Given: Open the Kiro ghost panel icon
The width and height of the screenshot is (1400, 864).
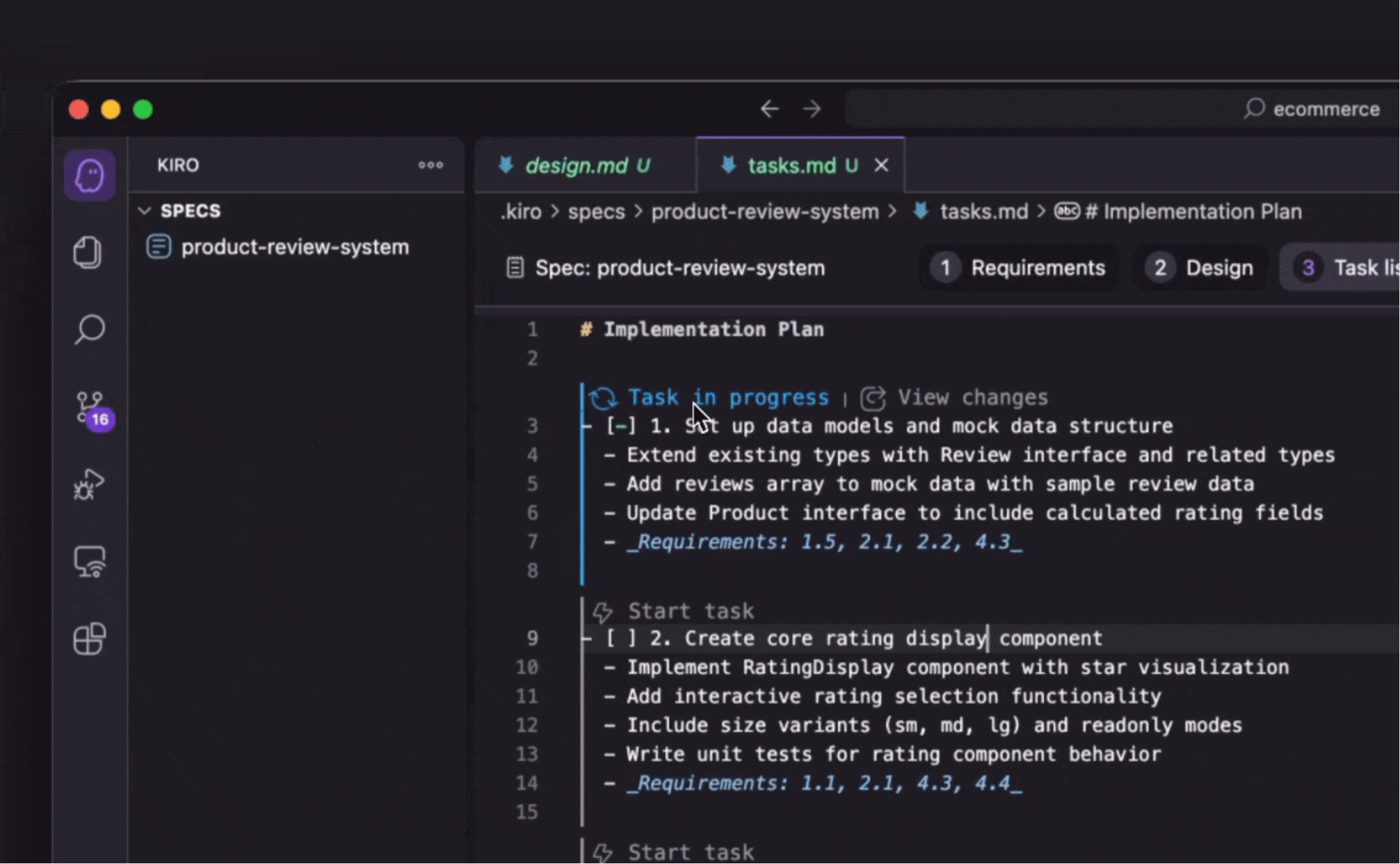Looking at the screenshot, I should (89, 175).
